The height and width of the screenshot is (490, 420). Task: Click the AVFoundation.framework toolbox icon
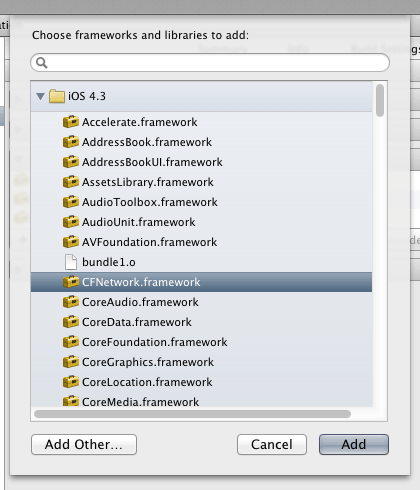point(71,242)
